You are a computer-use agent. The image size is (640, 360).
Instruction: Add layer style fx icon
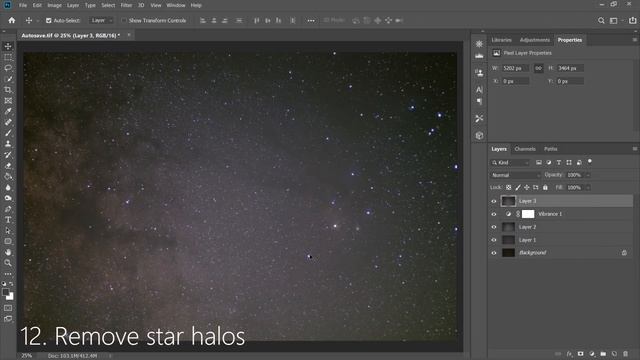[x=569, y=354]
